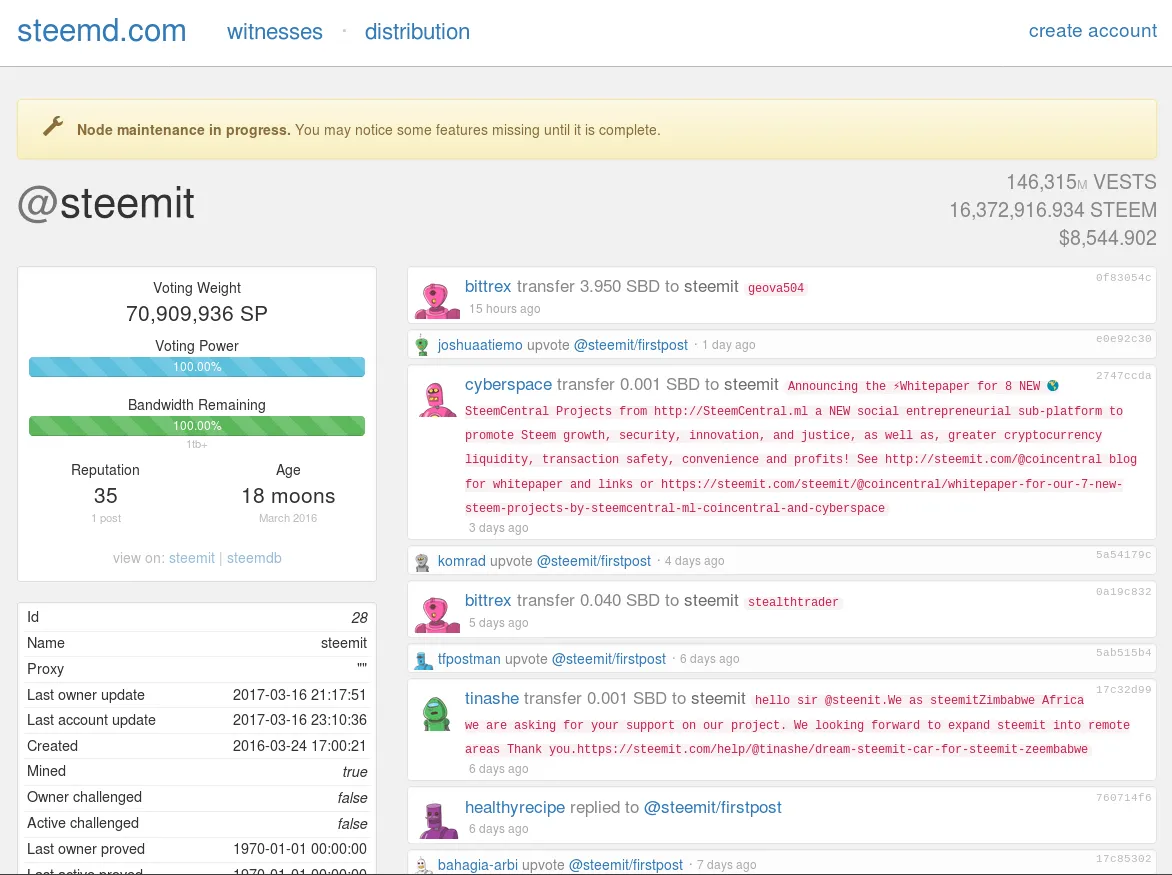Open bahagia-arbi user profile
This screenshot has width=1172, height=875.
coord(478,865)
